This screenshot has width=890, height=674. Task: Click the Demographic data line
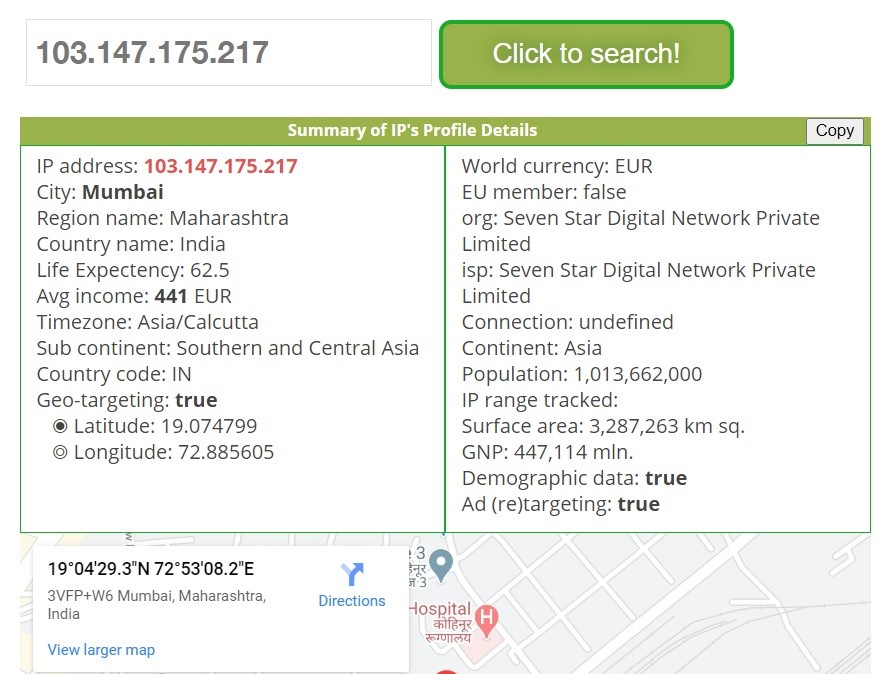pyautogui.click(x=574, y=478)
